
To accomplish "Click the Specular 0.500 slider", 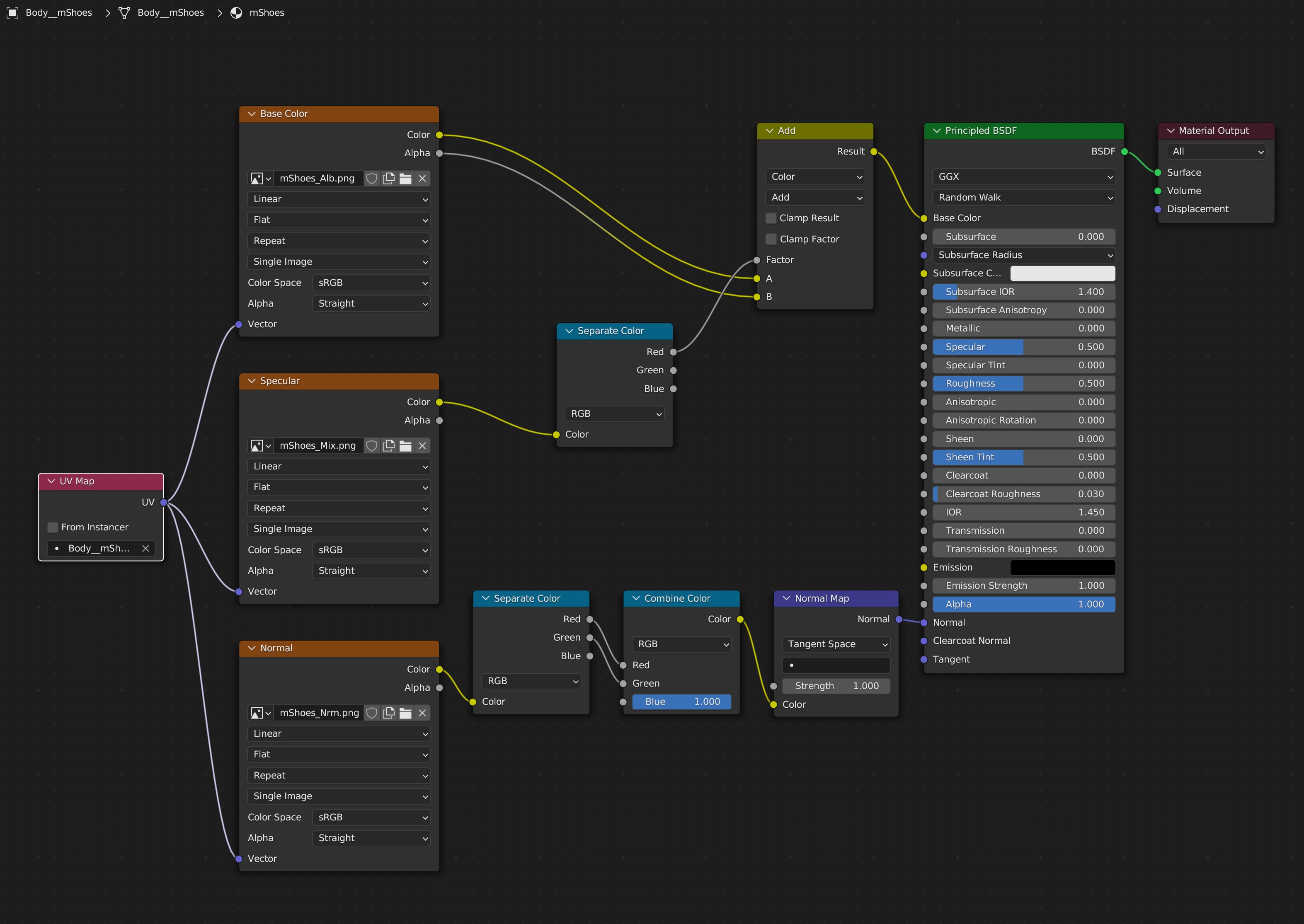I will (x=1024, y=347).
